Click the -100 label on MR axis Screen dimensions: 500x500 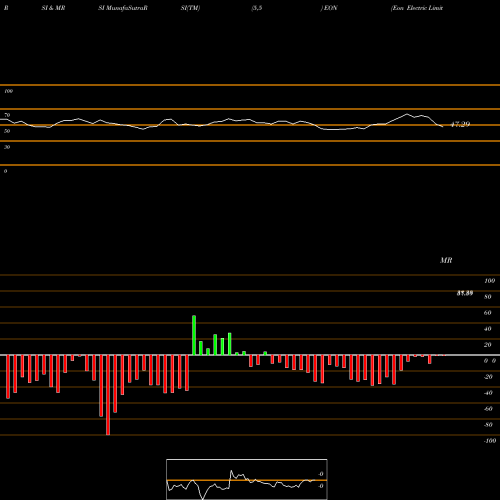490,441
